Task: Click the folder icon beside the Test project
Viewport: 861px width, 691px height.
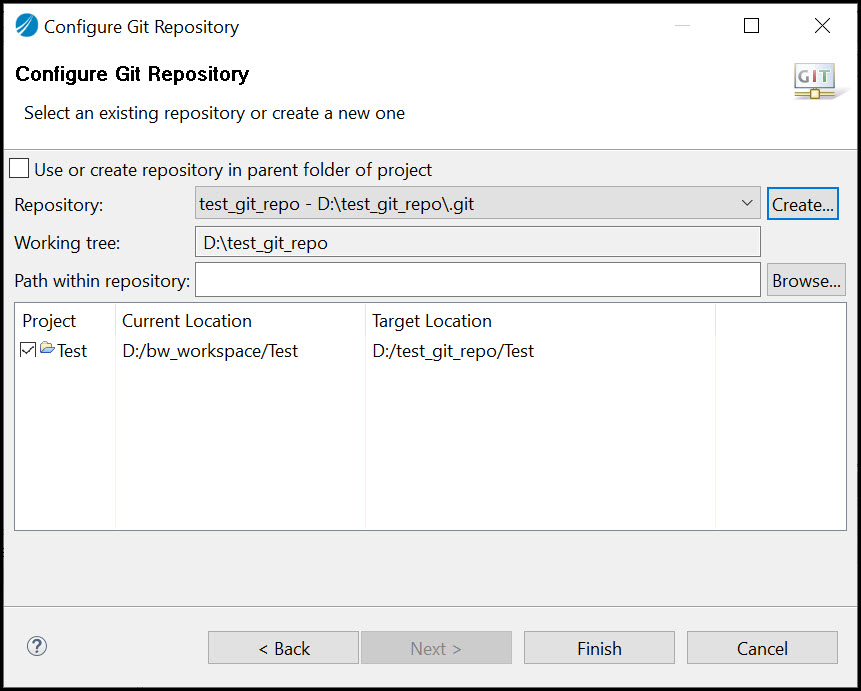Action: [x=46, y=350]
